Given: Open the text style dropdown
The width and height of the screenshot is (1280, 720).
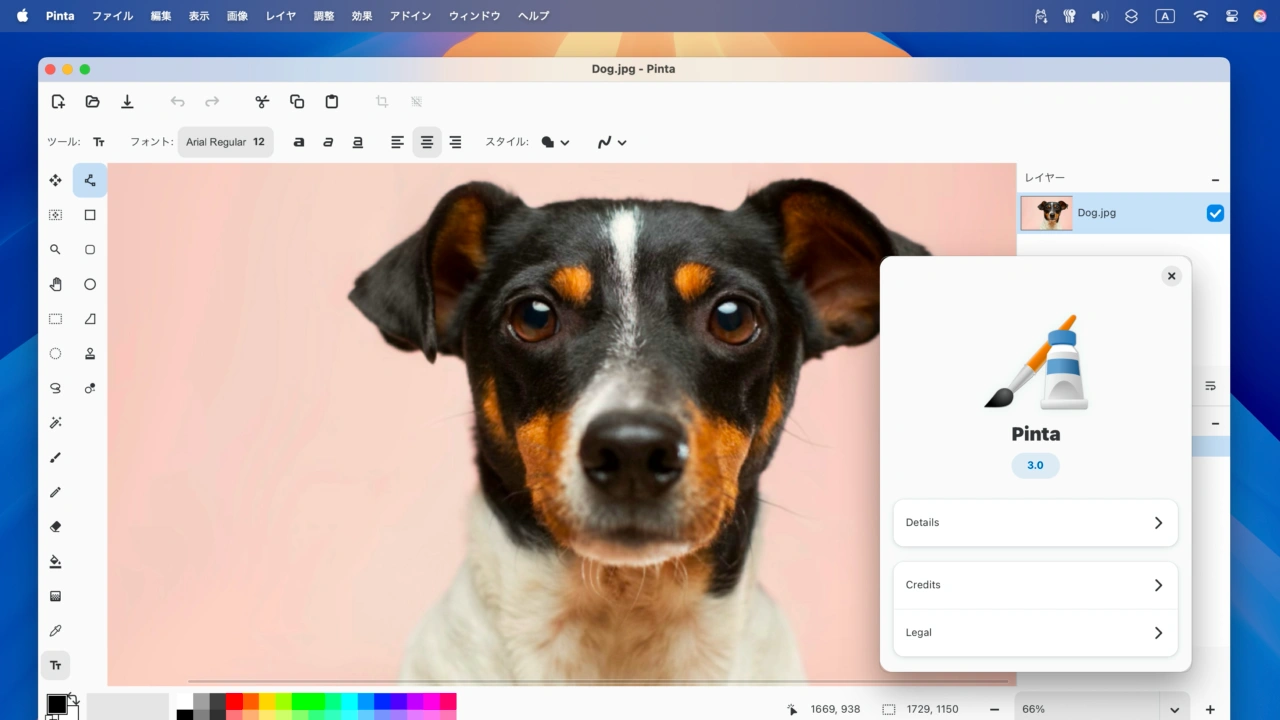Looking at the screenshot, I should 555,142.
